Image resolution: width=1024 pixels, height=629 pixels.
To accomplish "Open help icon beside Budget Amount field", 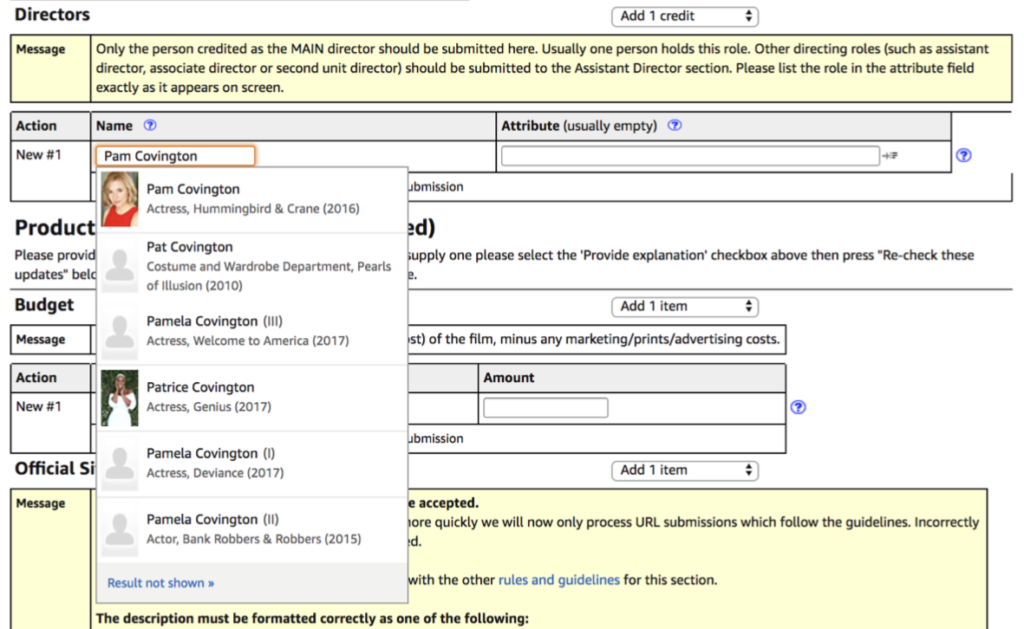I will 798,407.
